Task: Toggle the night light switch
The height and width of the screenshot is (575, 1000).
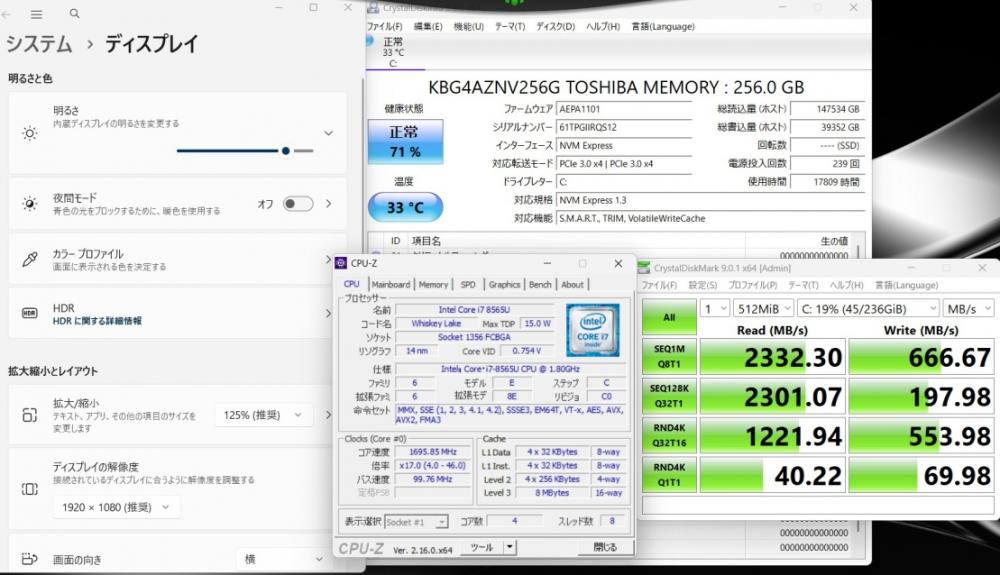Action: (298, 204)
